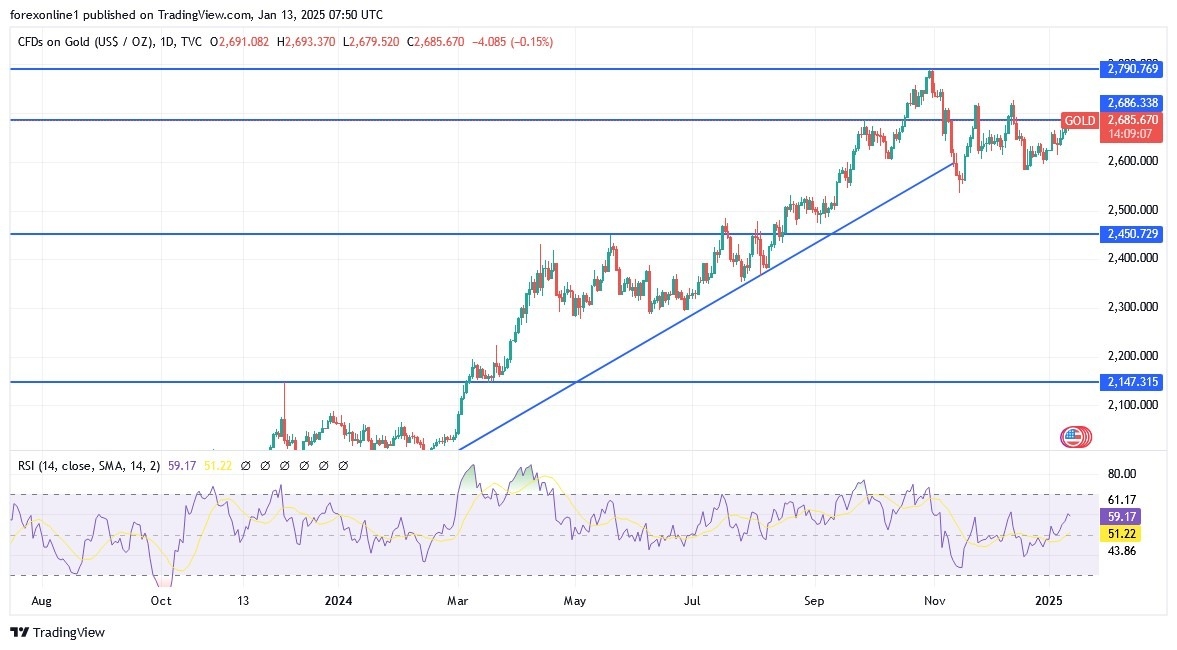Click the circular US flag icon on the chart
The image size is (1177, 650).
coord(1074,436)
